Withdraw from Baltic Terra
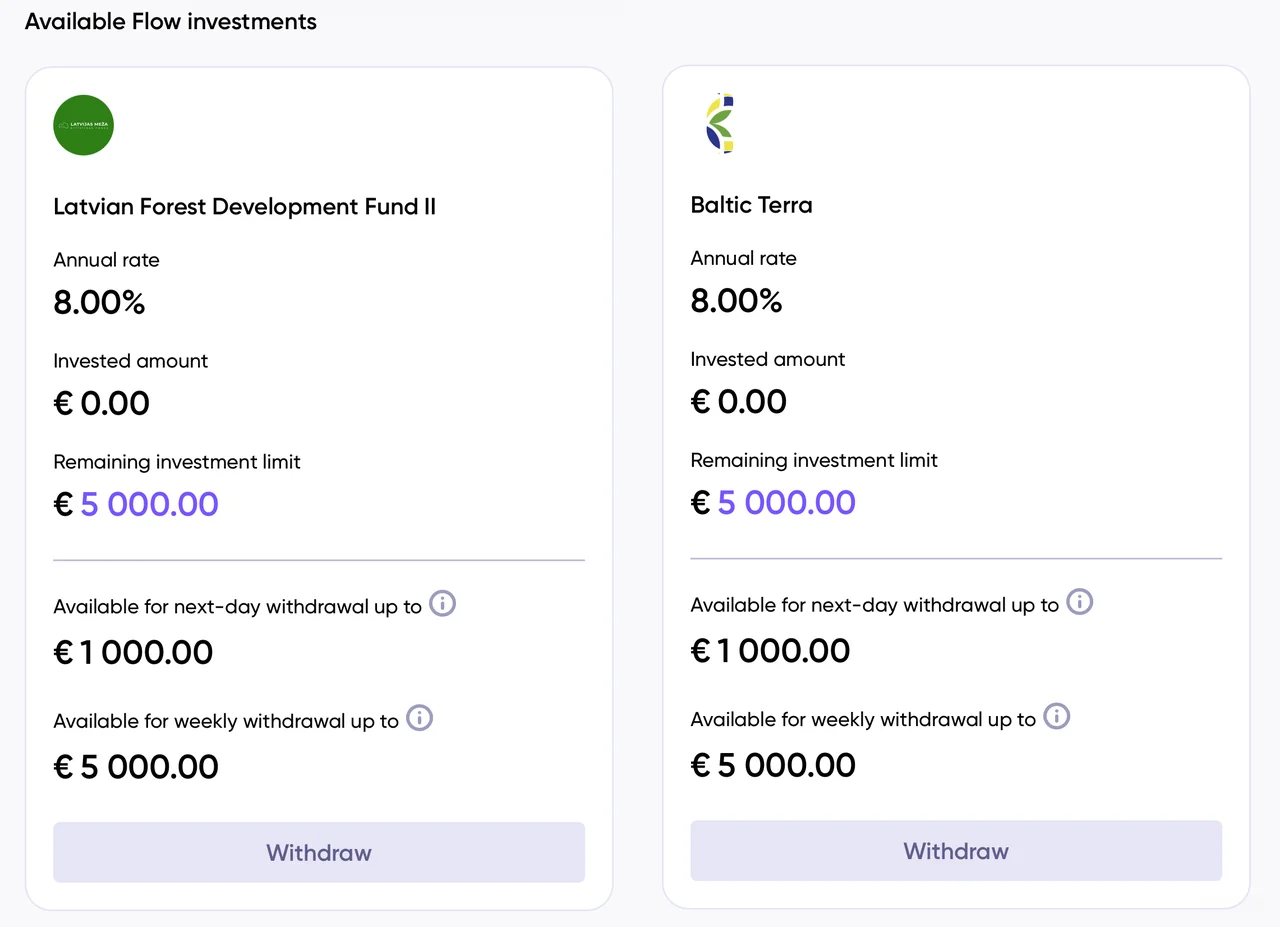 (956, 850)
